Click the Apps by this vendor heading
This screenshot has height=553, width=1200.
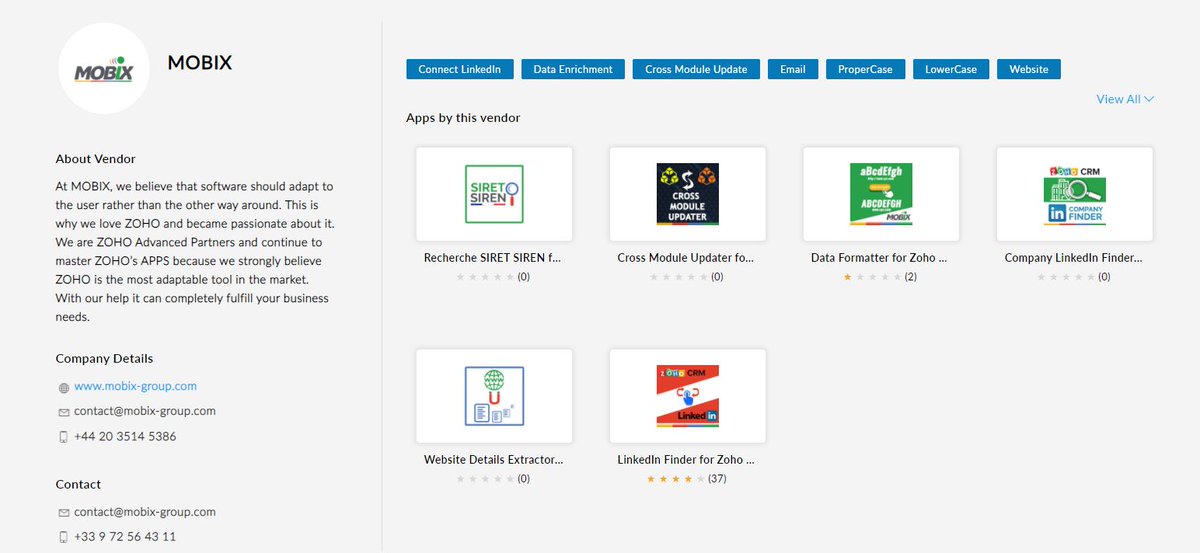pos(463,118)
